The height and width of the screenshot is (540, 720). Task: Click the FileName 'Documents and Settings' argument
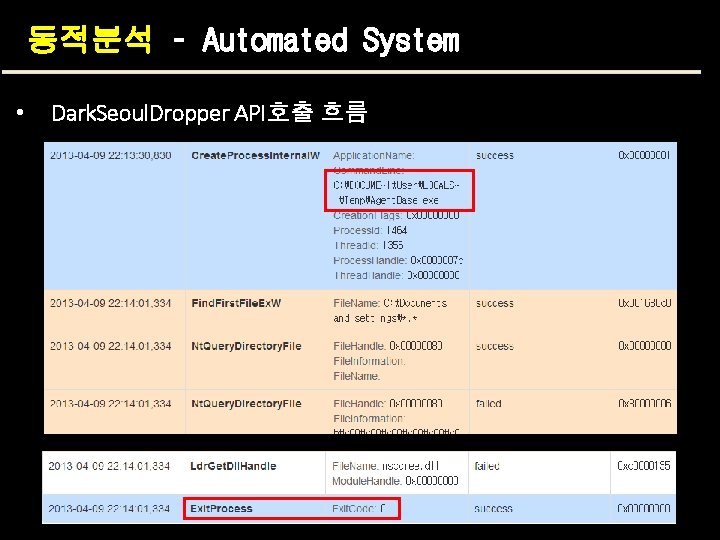coord(390,310)
